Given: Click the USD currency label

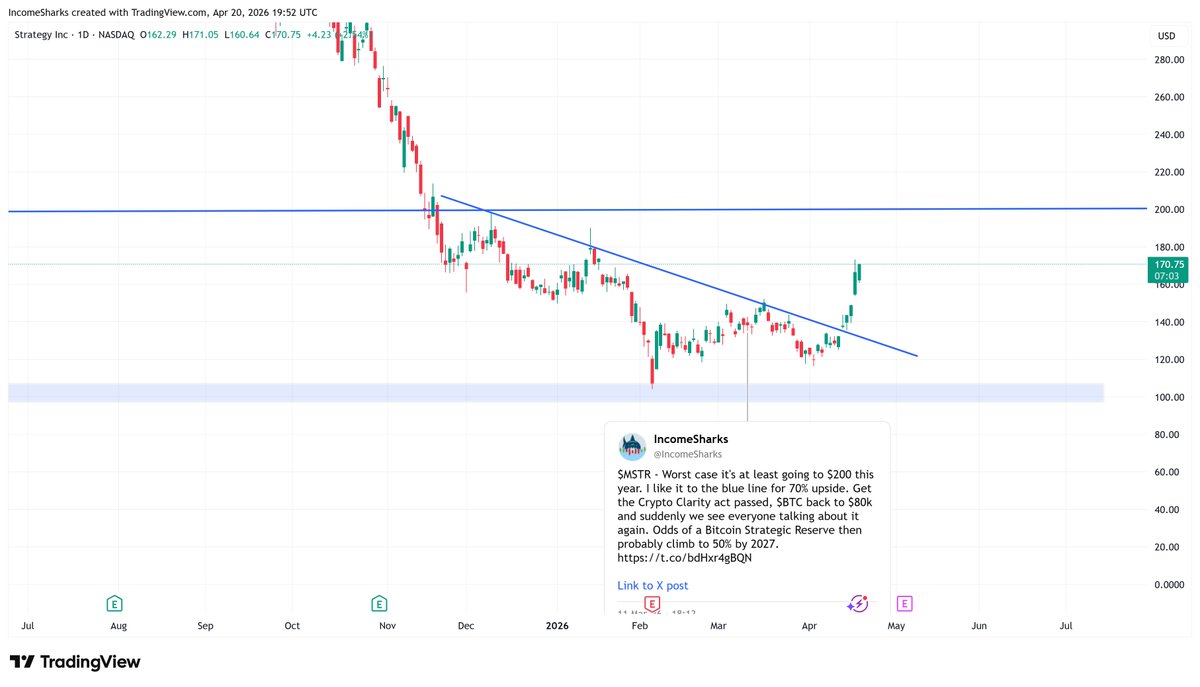Looking at the screenshot, I should coord(1165,36).
